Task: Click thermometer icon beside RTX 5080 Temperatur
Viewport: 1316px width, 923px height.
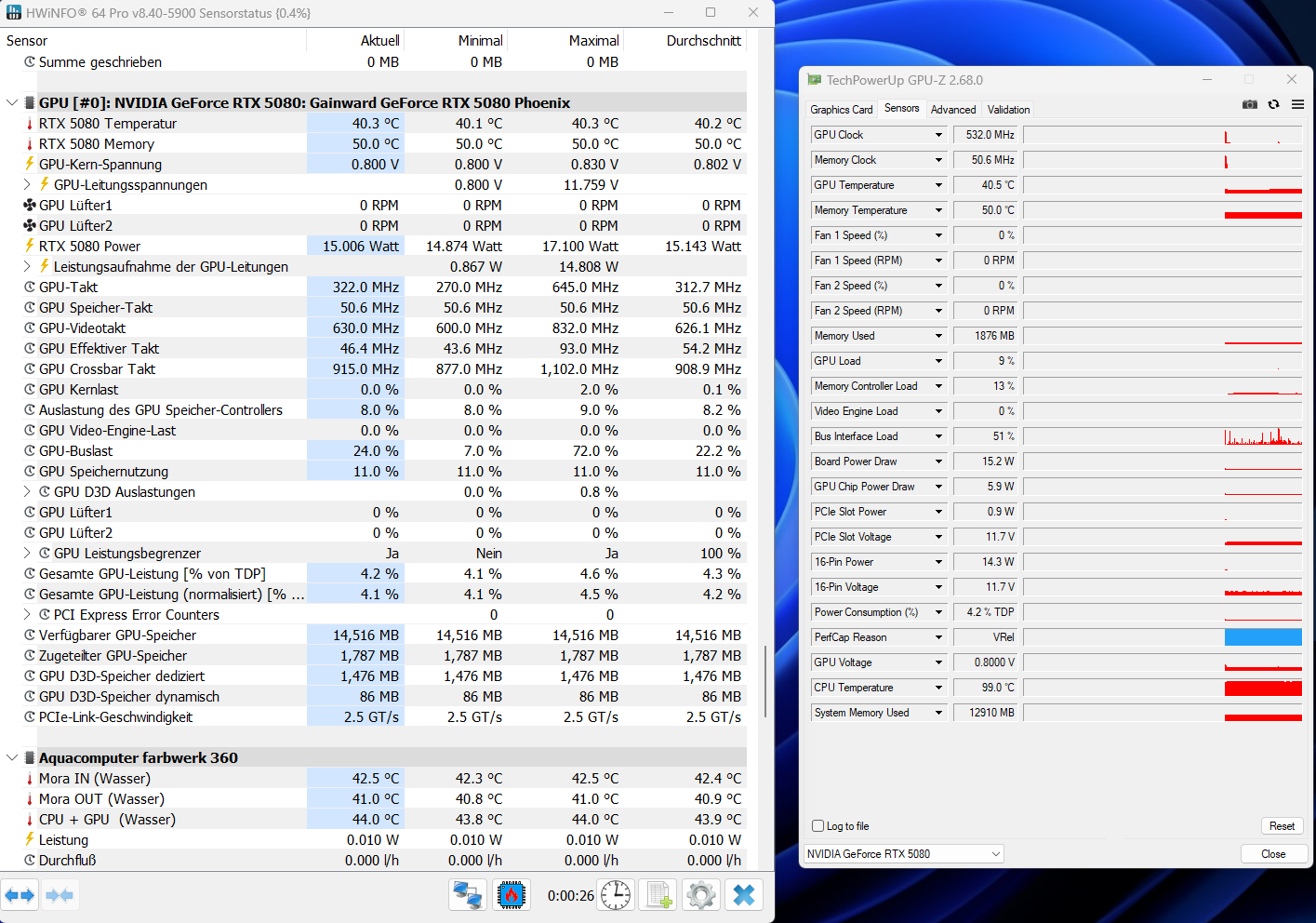Action: click(30, 124)
